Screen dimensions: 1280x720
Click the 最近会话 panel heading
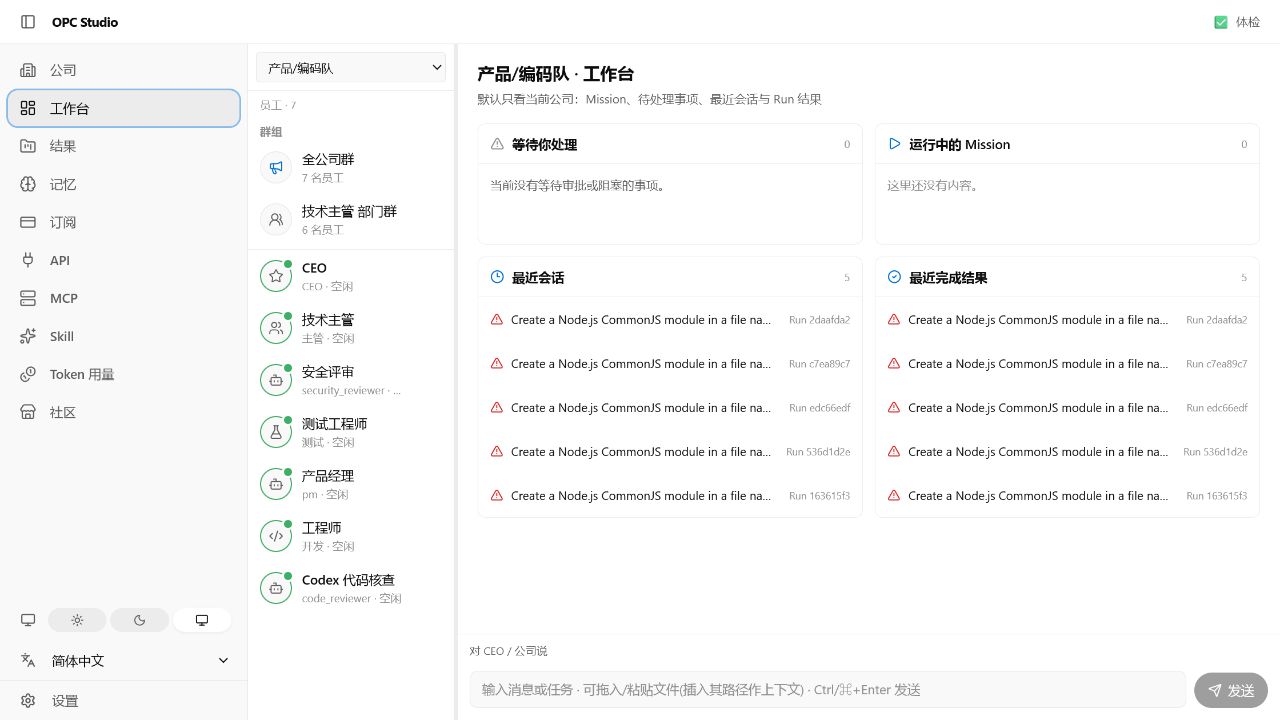[538, 278]
